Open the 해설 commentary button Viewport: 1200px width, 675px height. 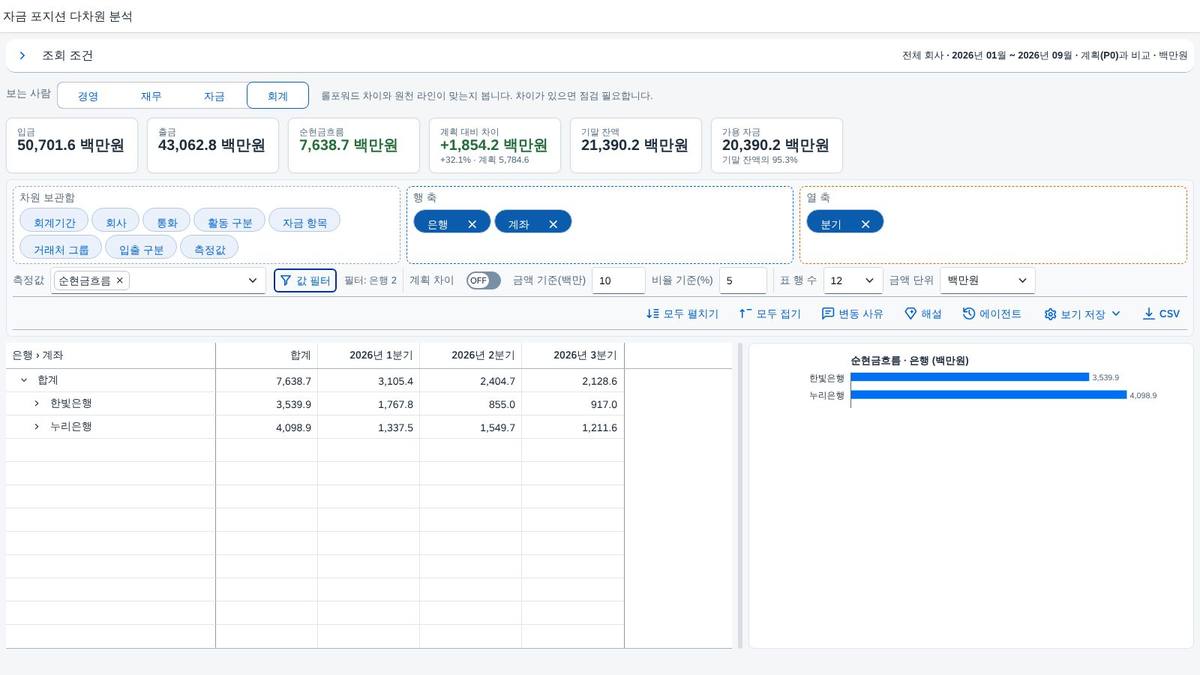pos(923,314)
